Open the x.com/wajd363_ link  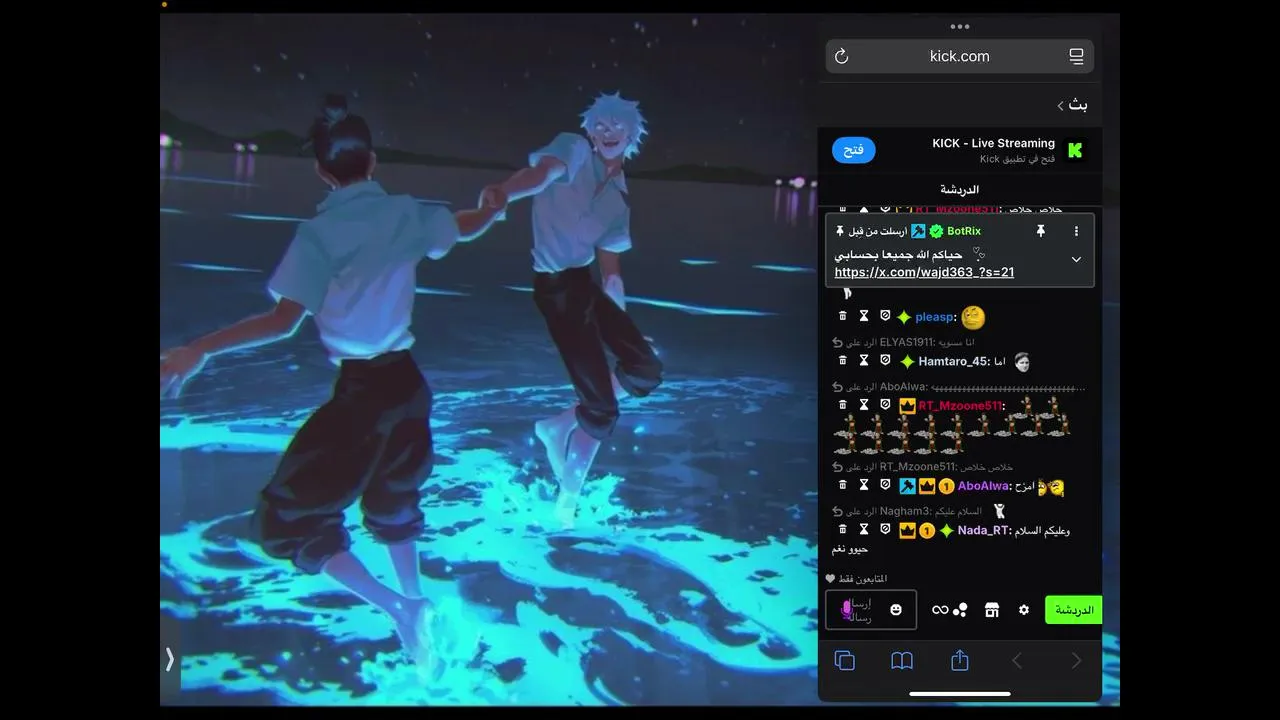tap(924, 272)
